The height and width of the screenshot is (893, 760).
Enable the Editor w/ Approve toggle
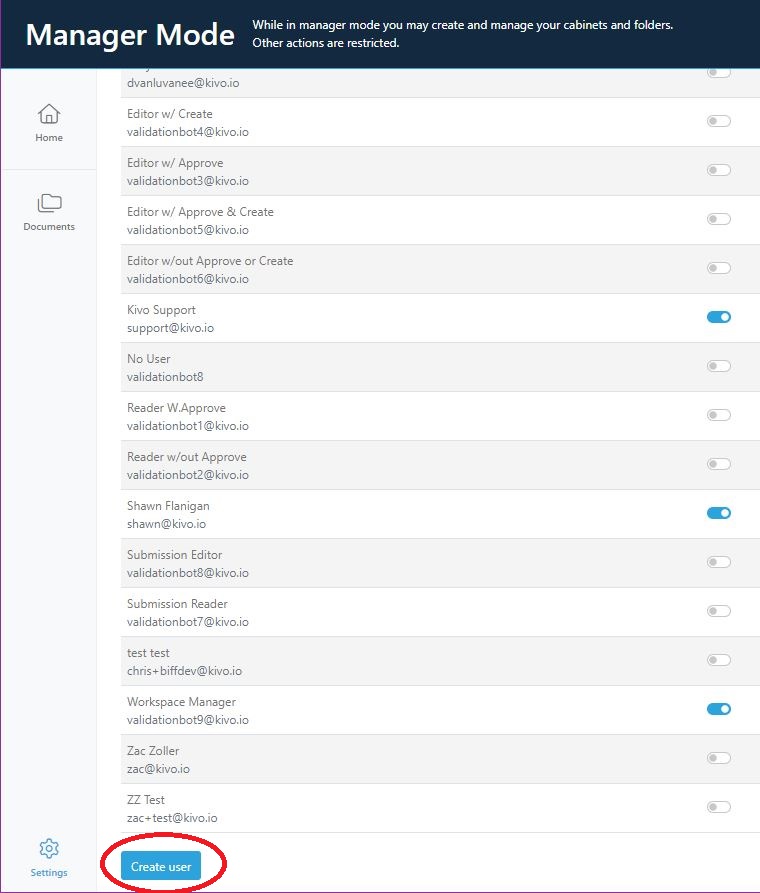pos(718,170)
